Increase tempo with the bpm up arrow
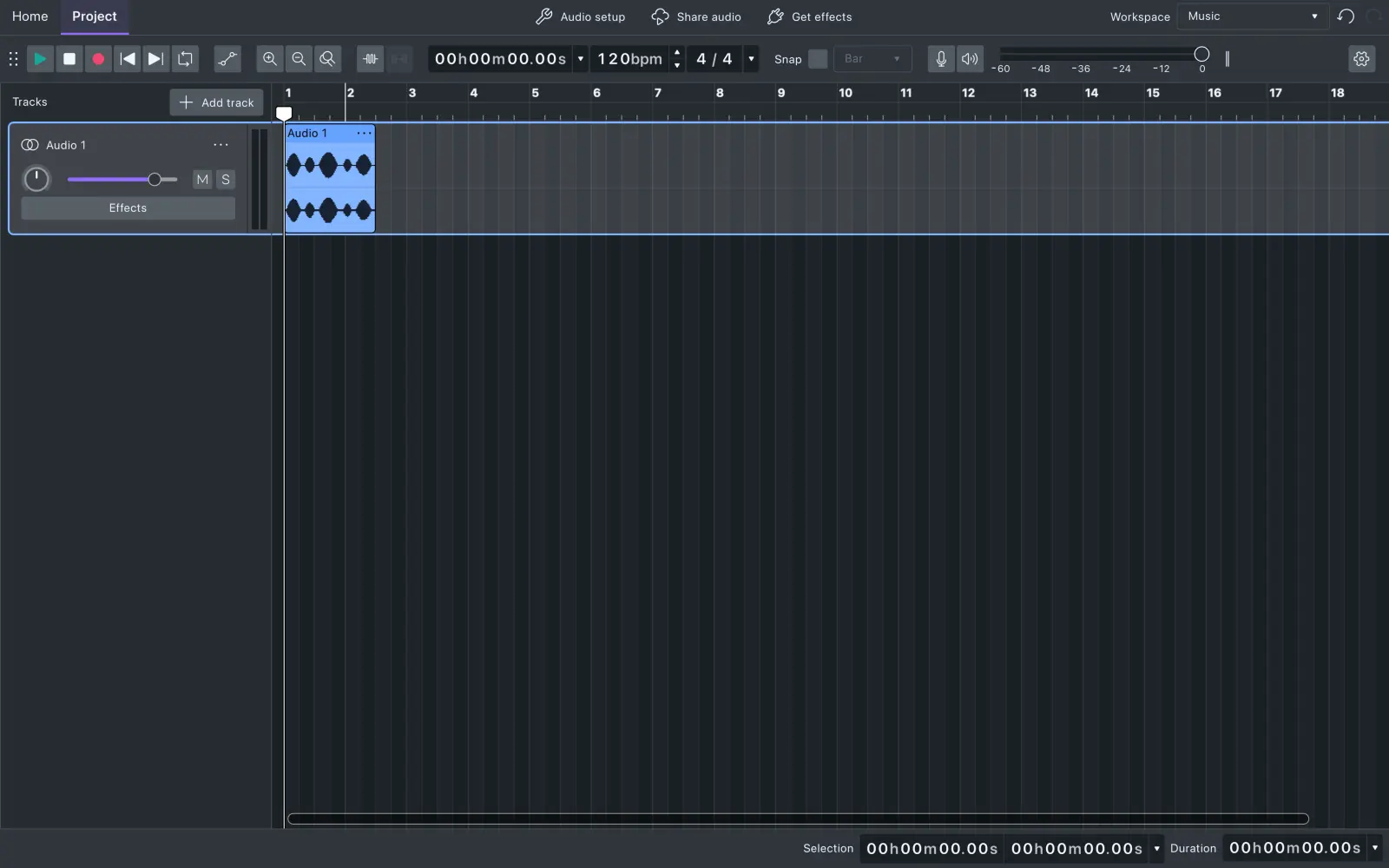This screenshot has height=868, width=1389. tap(677, 53)
